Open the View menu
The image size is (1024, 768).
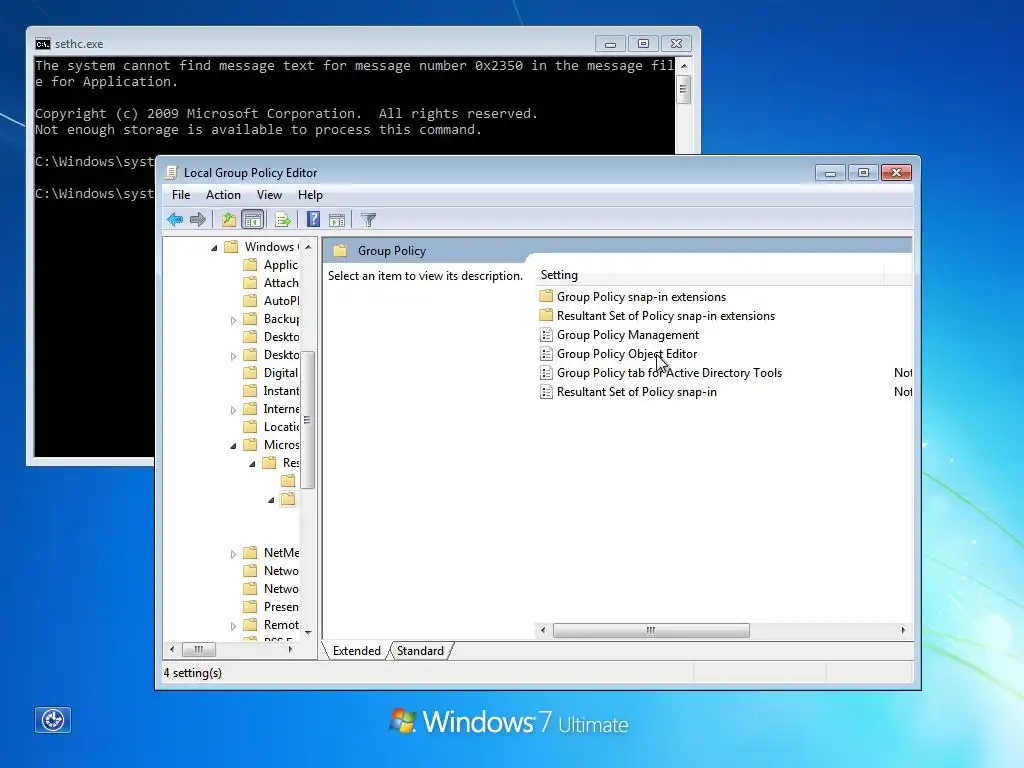tap(269, 195)
